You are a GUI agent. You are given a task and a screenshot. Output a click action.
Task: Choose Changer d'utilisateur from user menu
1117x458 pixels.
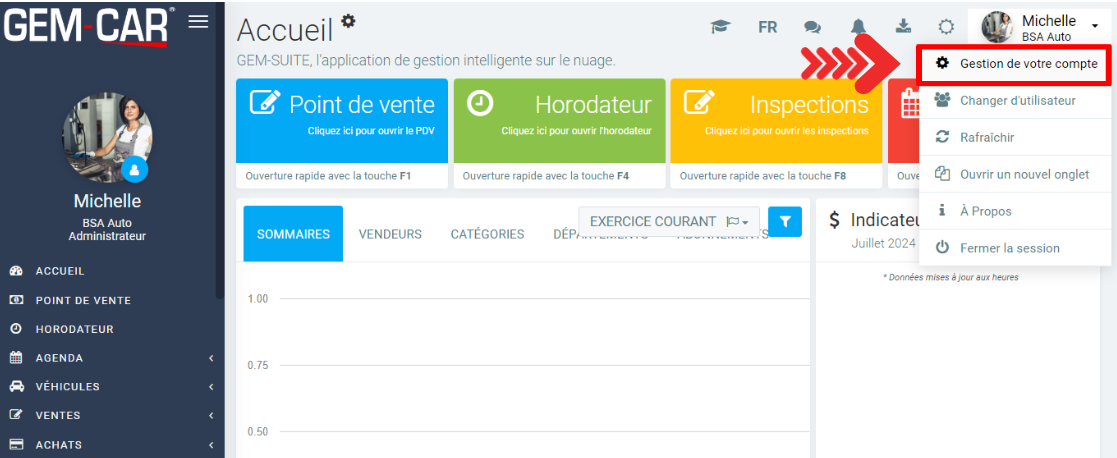(x=1016, y=100)
